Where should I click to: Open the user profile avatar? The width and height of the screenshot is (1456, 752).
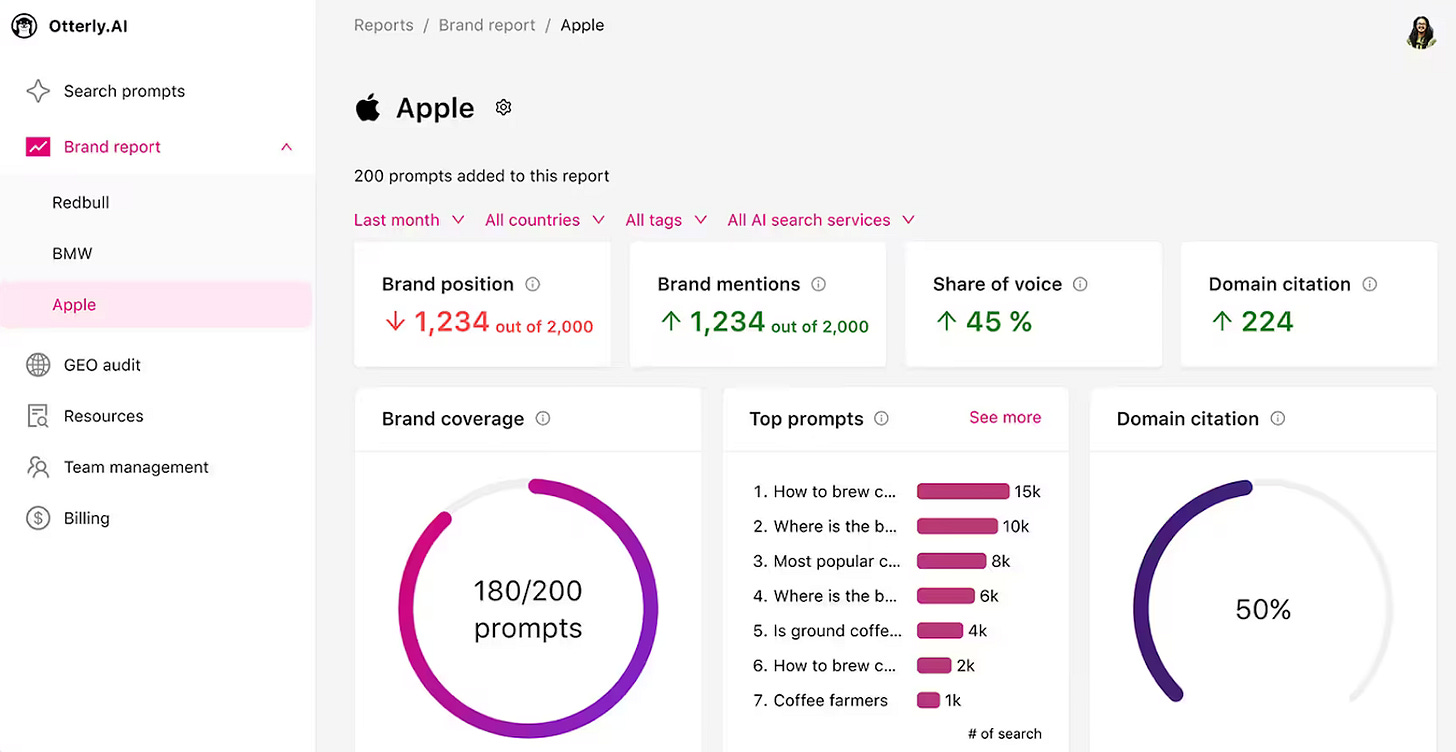tap(1421, 33)
